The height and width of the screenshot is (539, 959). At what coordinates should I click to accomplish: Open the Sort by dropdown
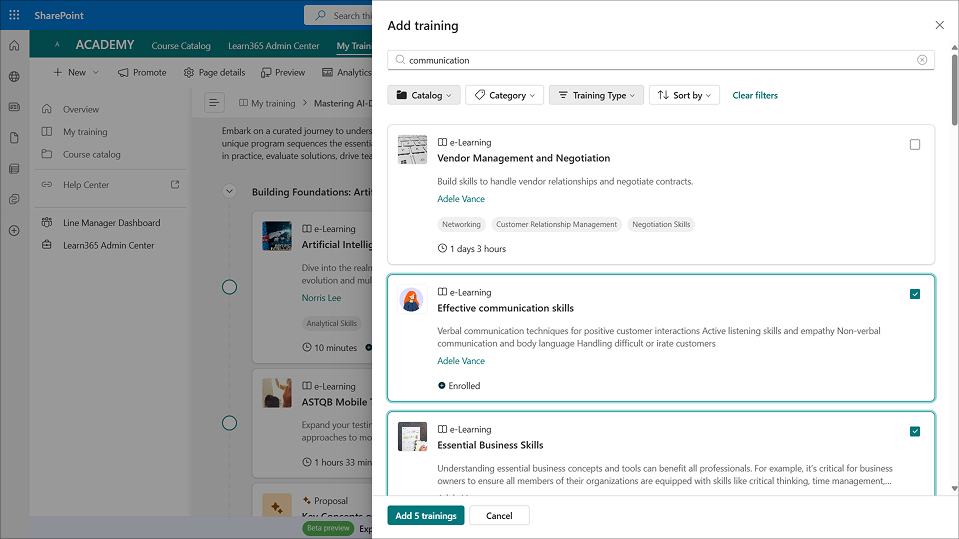click(x=685, y=95)
